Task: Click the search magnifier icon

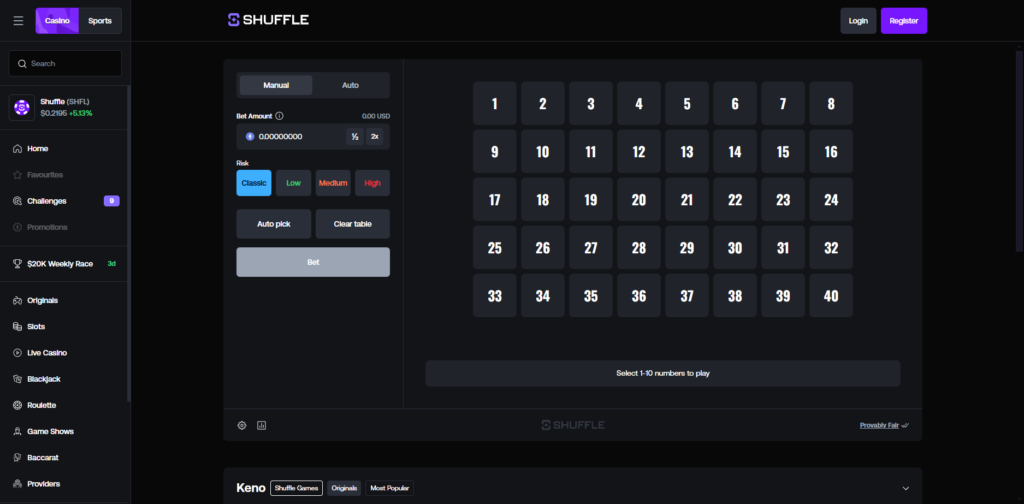Action: [x=22, y=63]
